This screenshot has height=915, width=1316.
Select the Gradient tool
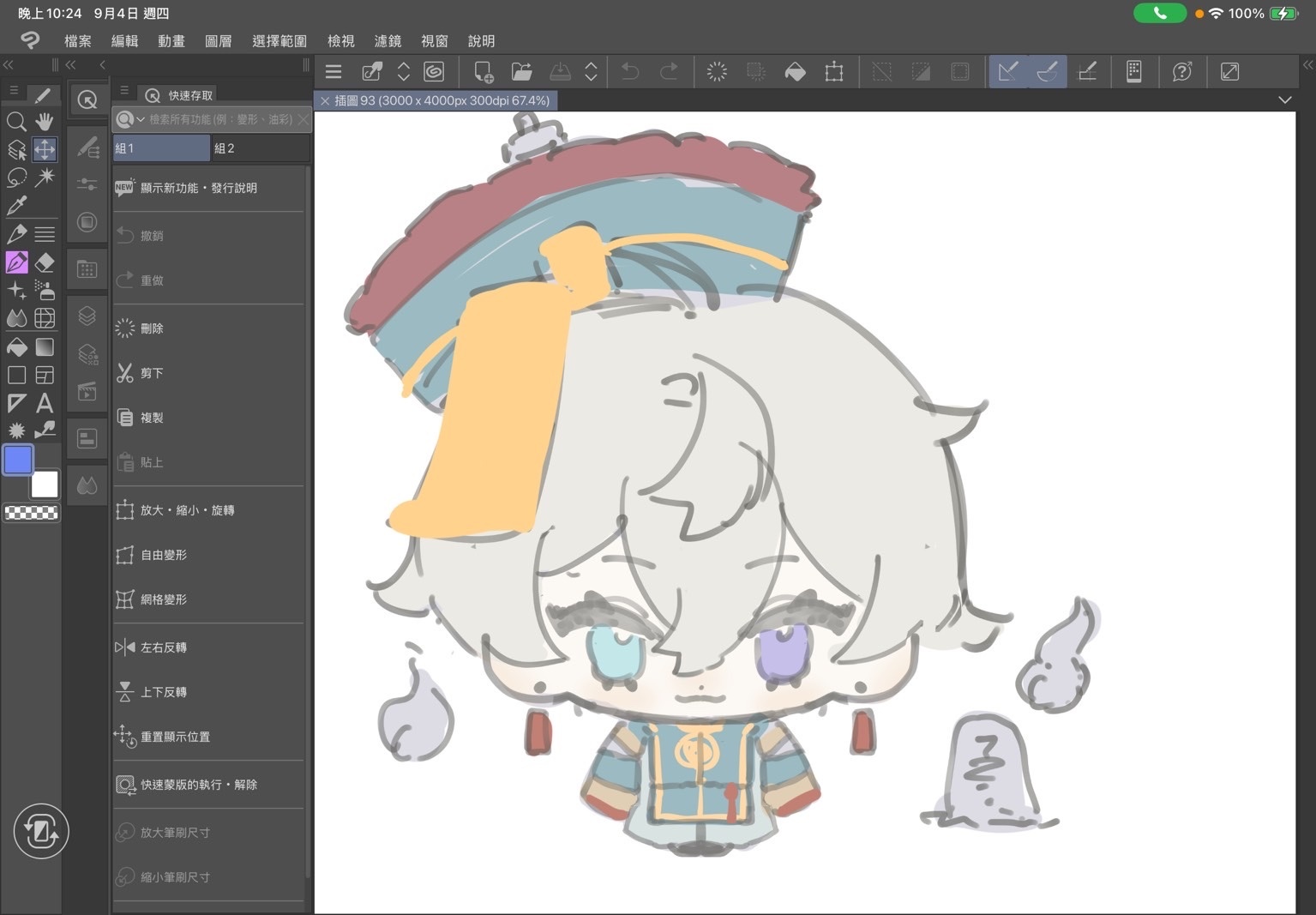(x=45, y=347)
